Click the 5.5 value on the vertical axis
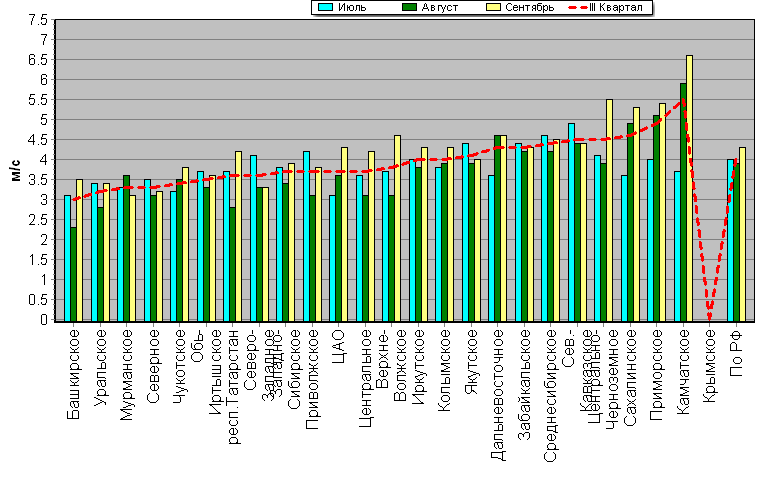This screenshot has width=777, height=479. (x=38, y=100)
